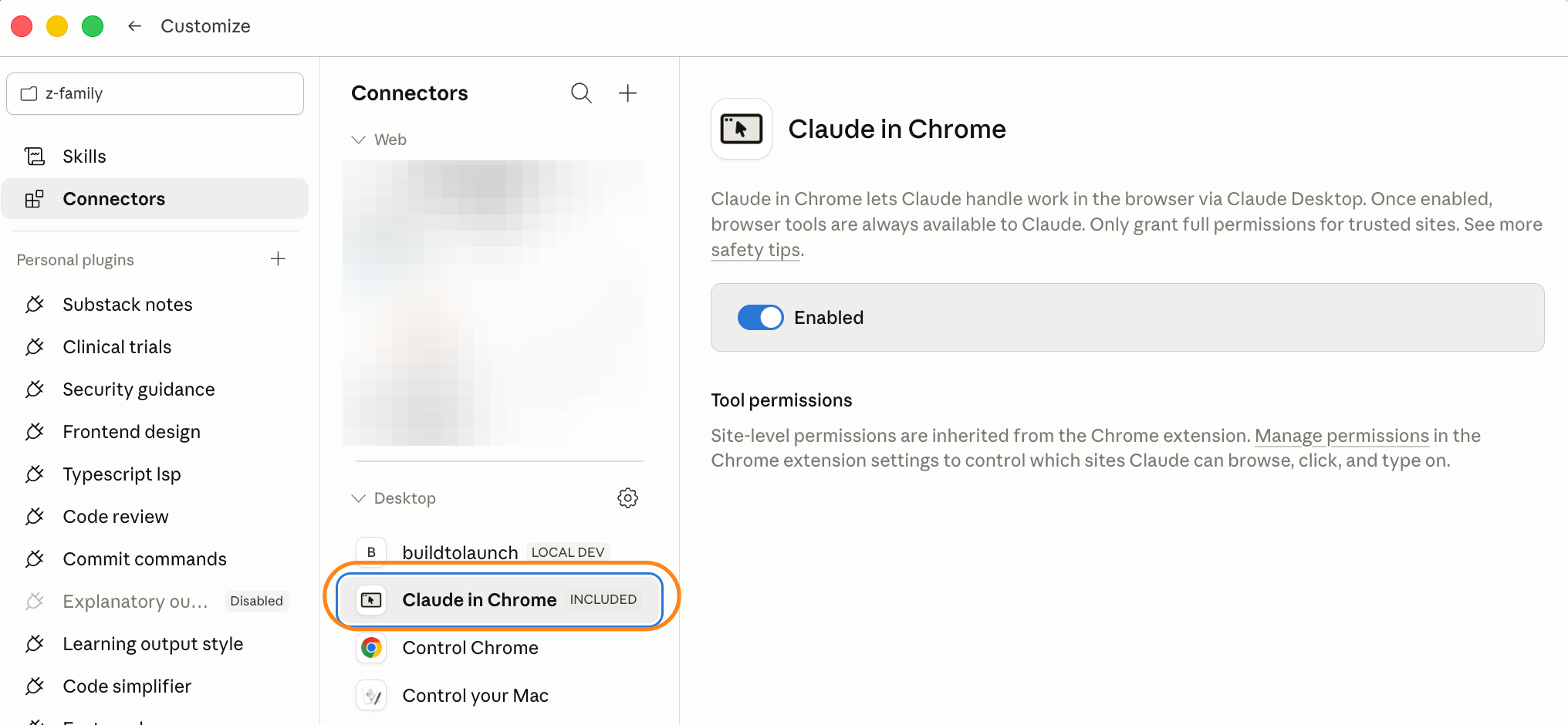Open the z-family folder selector
The width and height of the screenshot is (1568, 725).
pyautogui.click(x=155, y=94)
